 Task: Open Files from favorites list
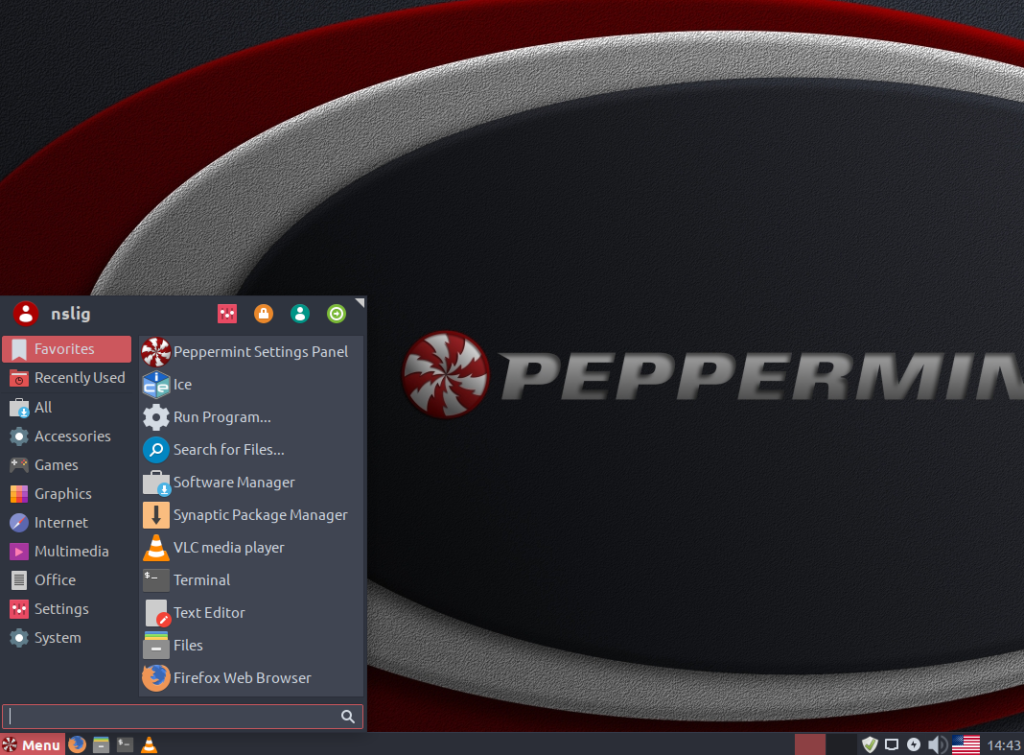(251, 646)
